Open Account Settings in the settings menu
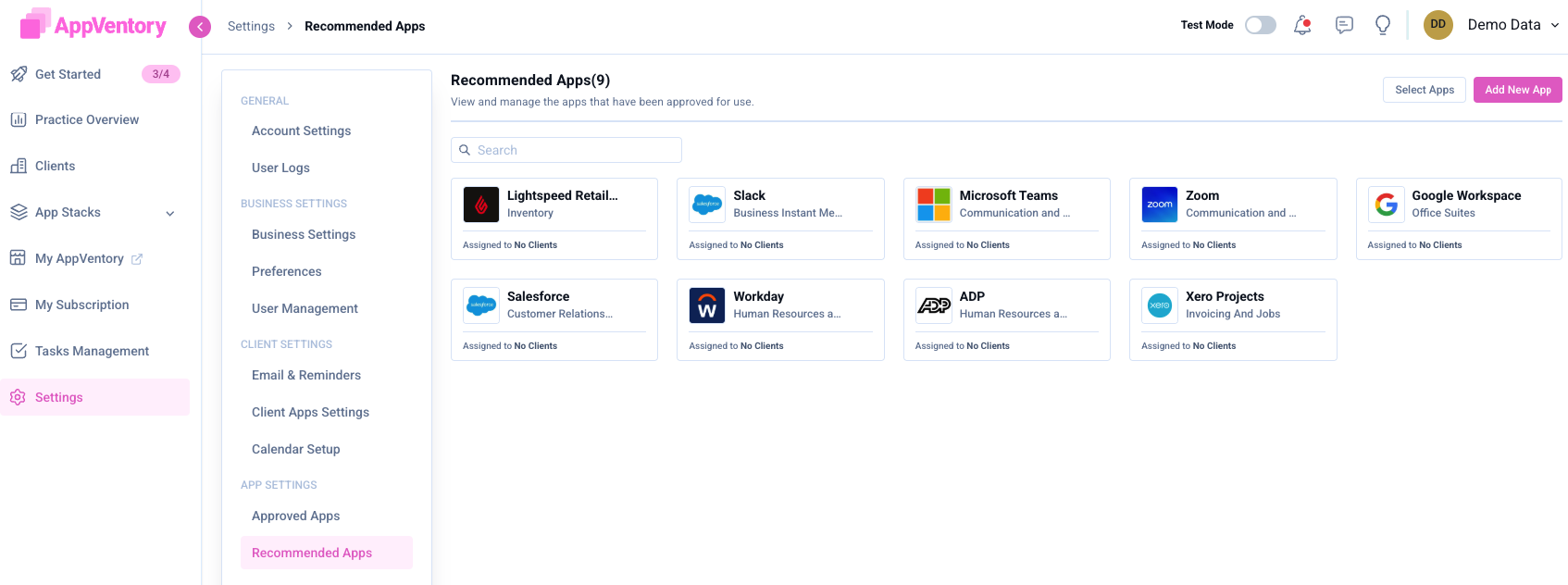The height and width of the screenshot is (585, 1568). pos(301,131)
